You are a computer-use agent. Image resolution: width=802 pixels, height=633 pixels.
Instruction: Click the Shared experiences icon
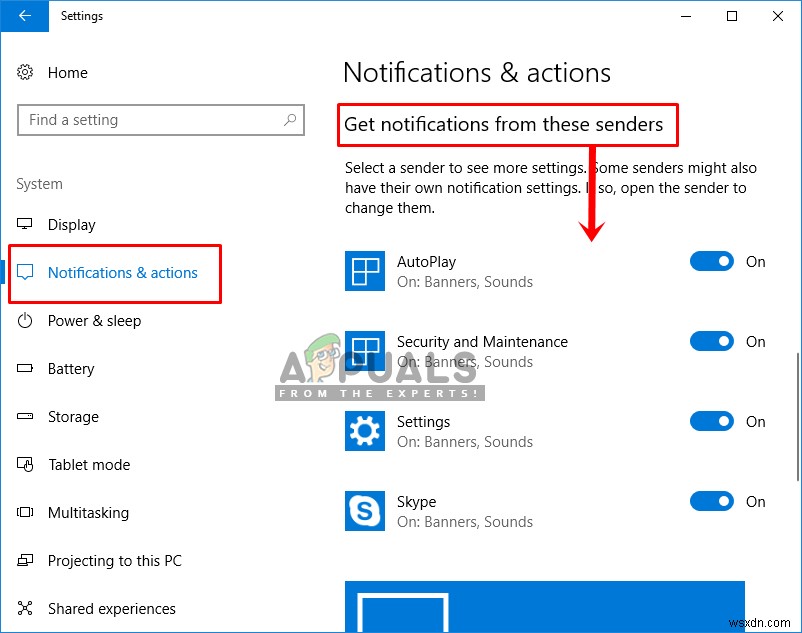(25, 608)
